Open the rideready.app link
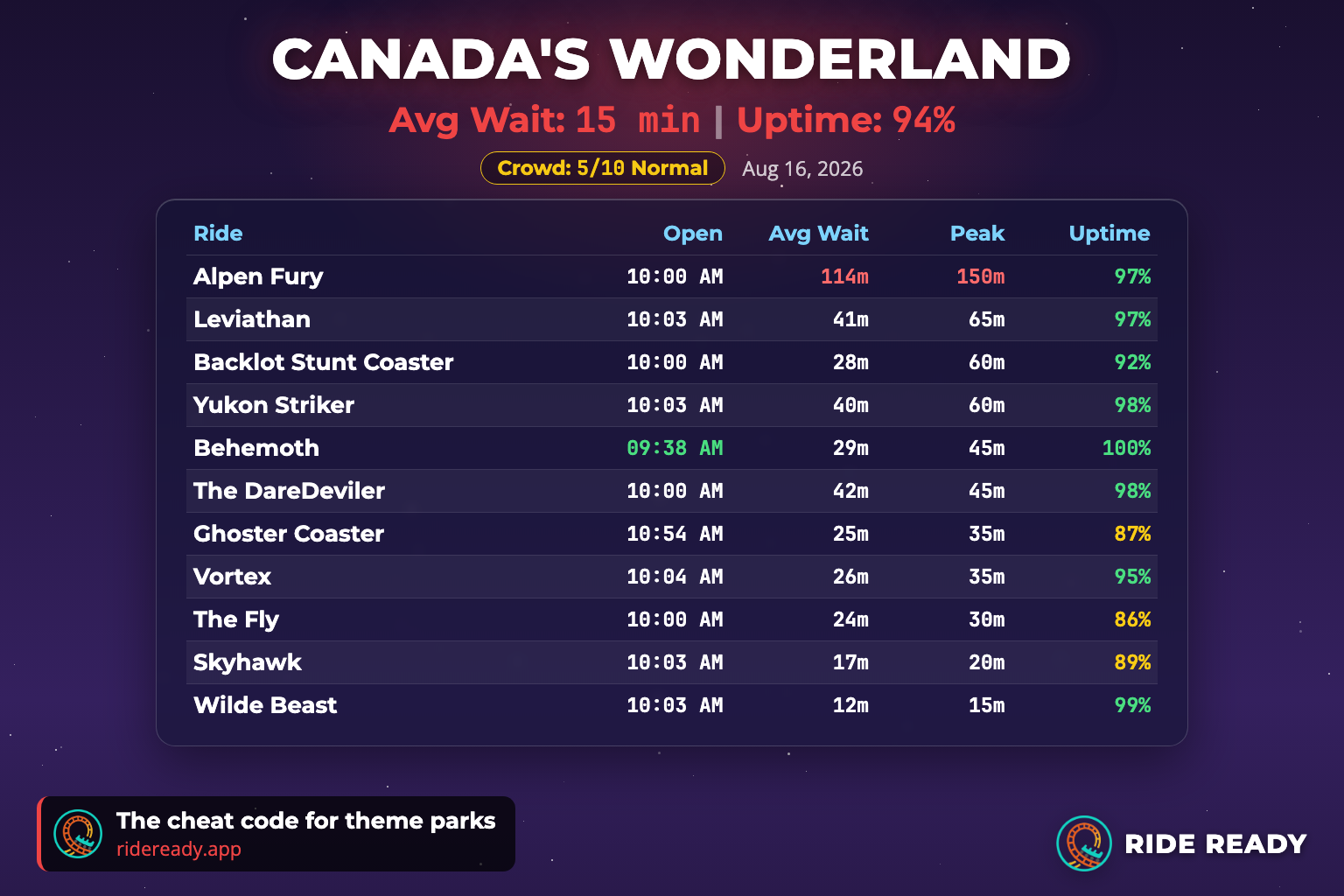This screenshot has height=896, width=1344. click(x=178, y=849)
